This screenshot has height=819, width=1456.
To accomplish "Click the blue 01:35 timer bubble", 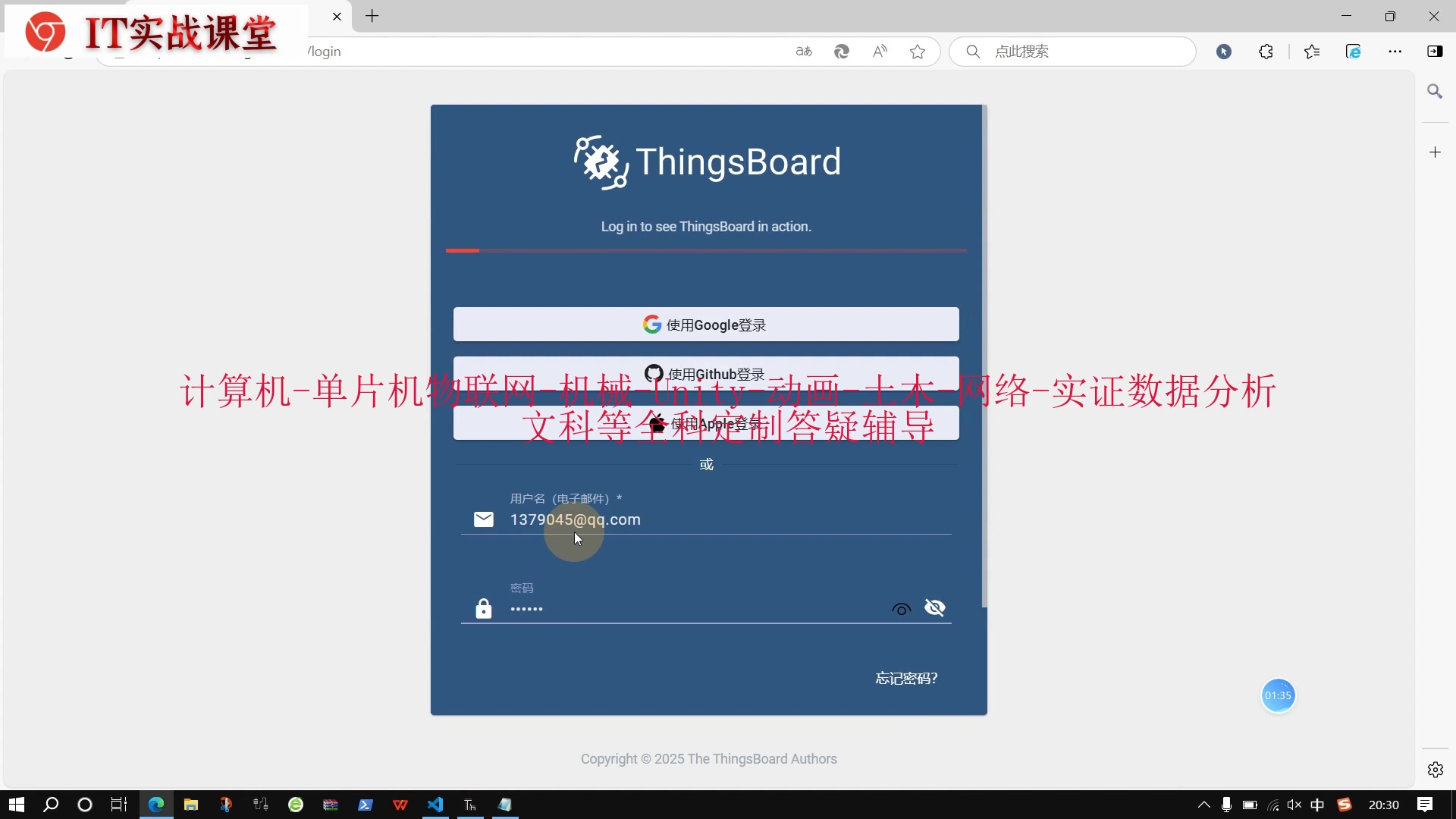I will point(1278,695).
